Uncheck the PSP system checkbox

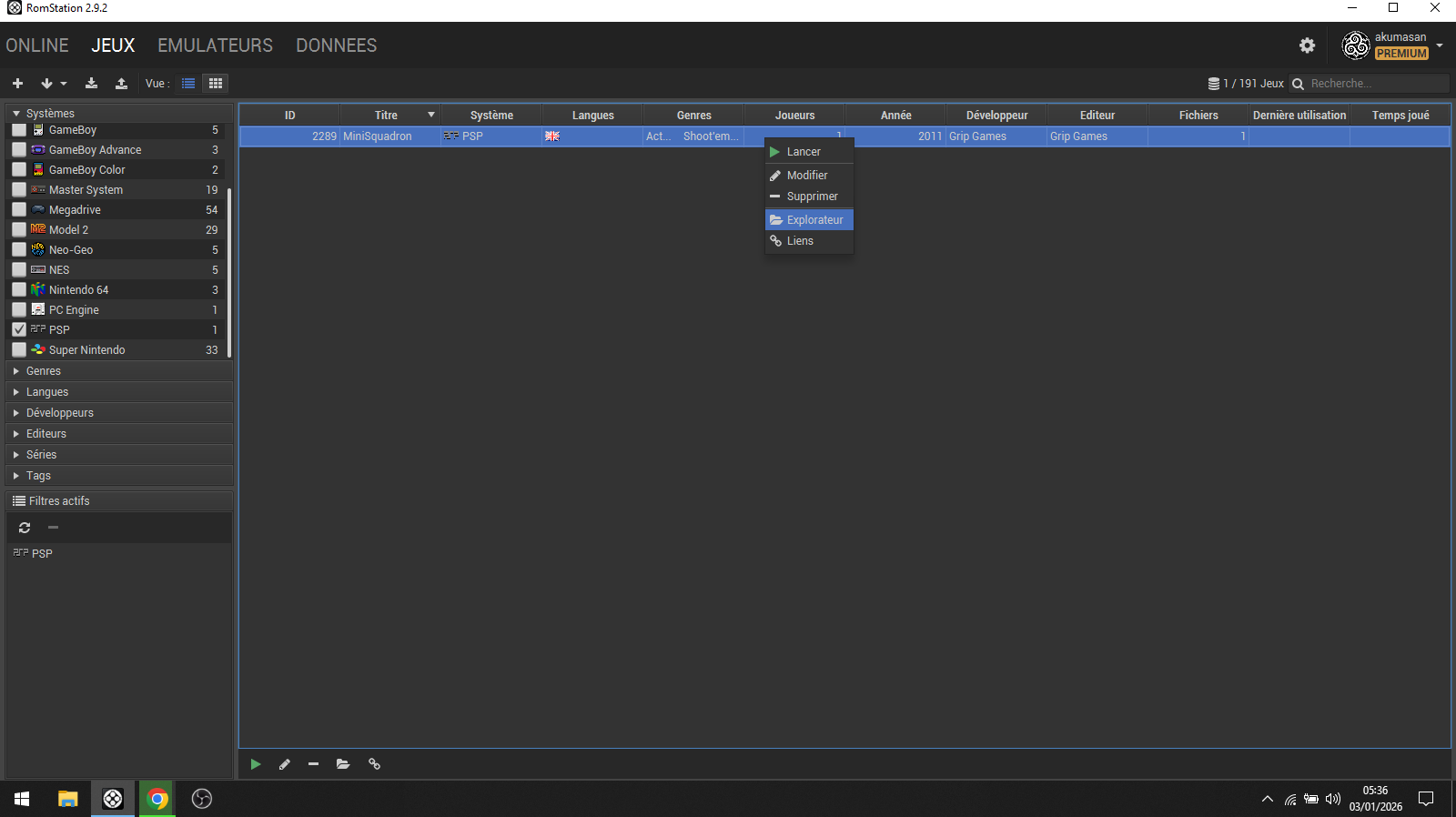tap(19, 329)
